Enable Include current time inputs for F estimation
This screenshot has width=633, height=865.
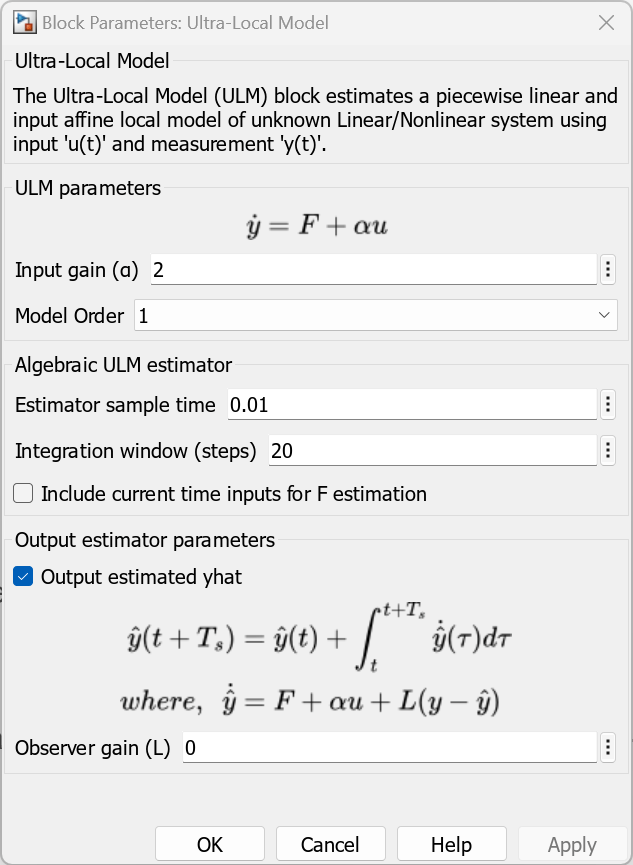21,493
